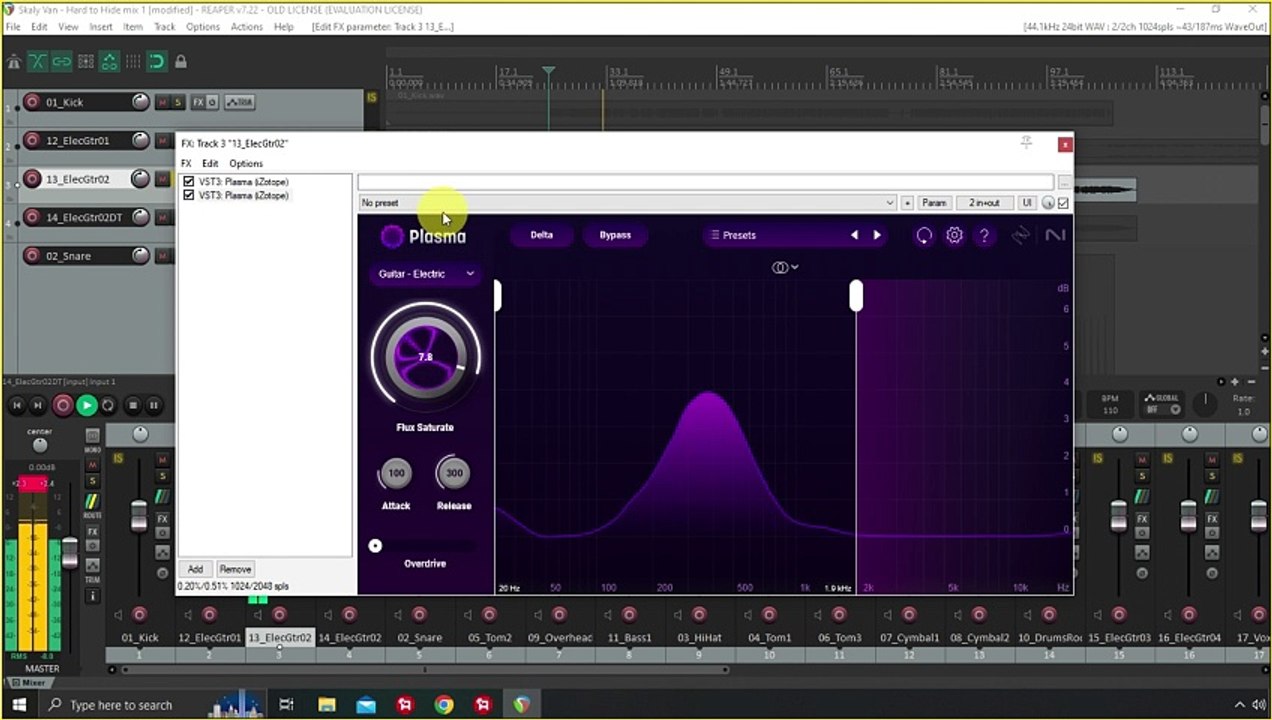Click Remove button in FX window
Screen dimensions: 1272x720
(x=235, y=569)
